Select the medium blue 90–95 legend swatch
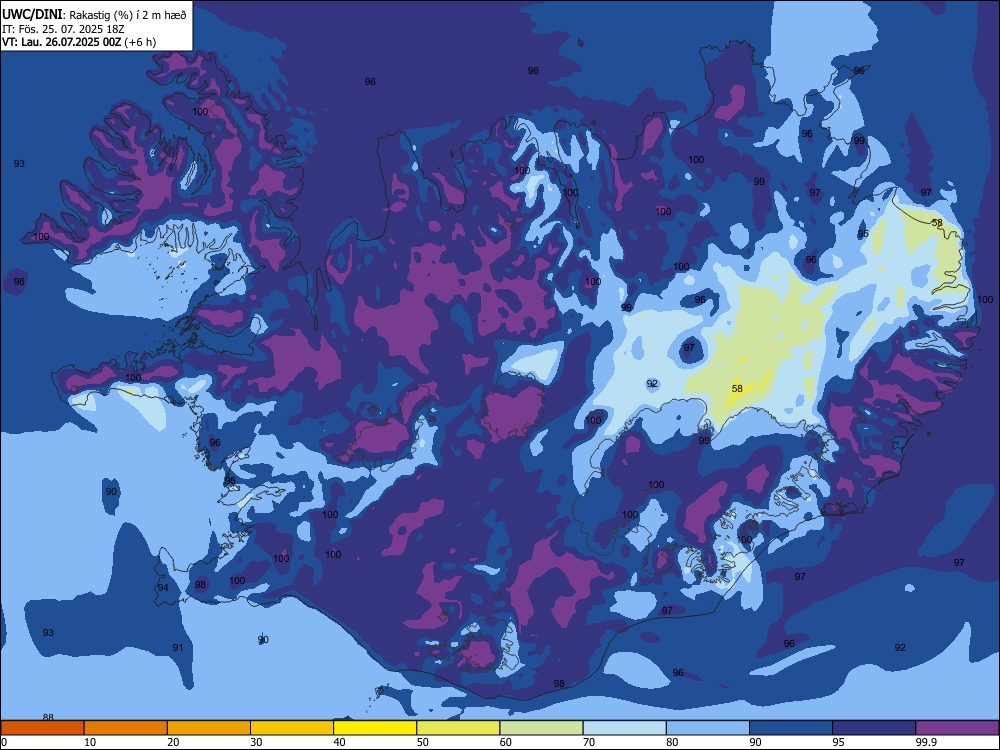1000x750 pixels. point(791,728)
